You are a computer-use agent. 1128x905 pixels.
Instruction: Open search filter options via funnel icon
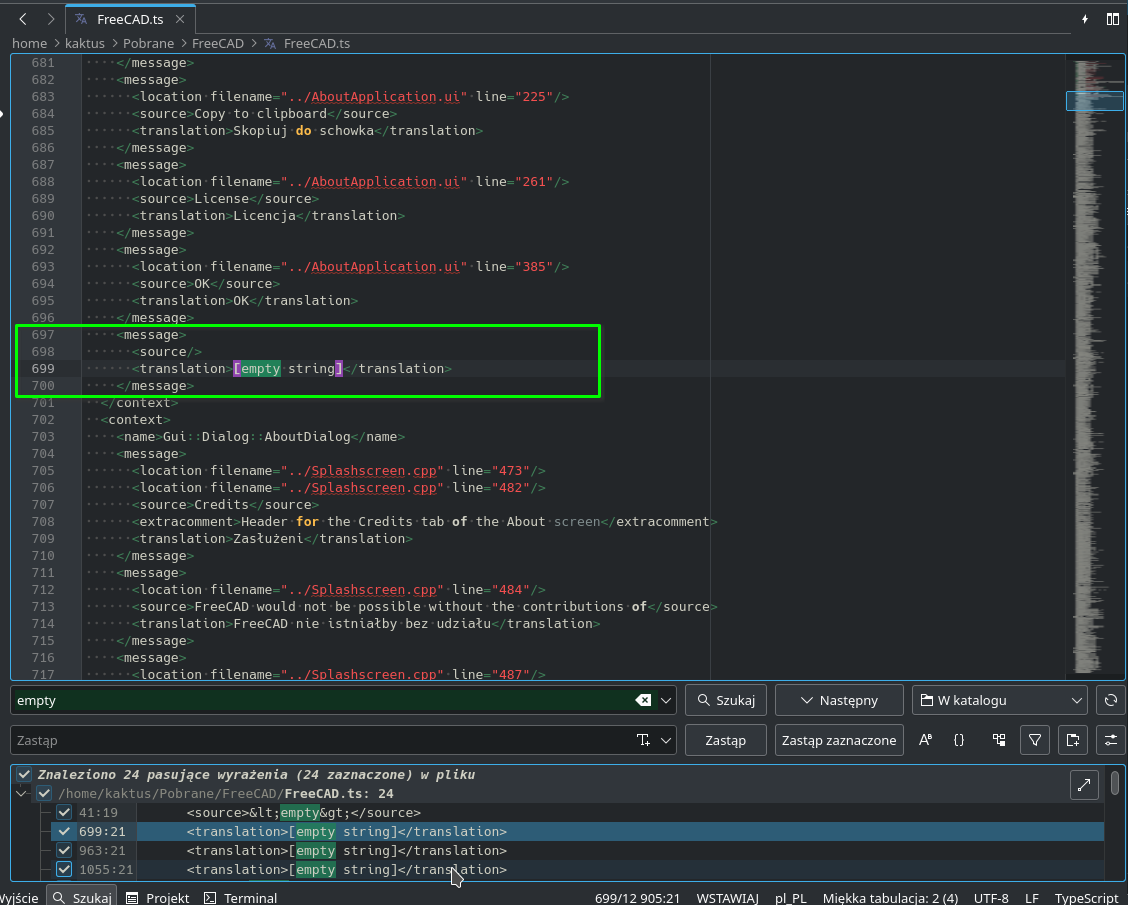pyautogui.click(x=1035, y=740)
